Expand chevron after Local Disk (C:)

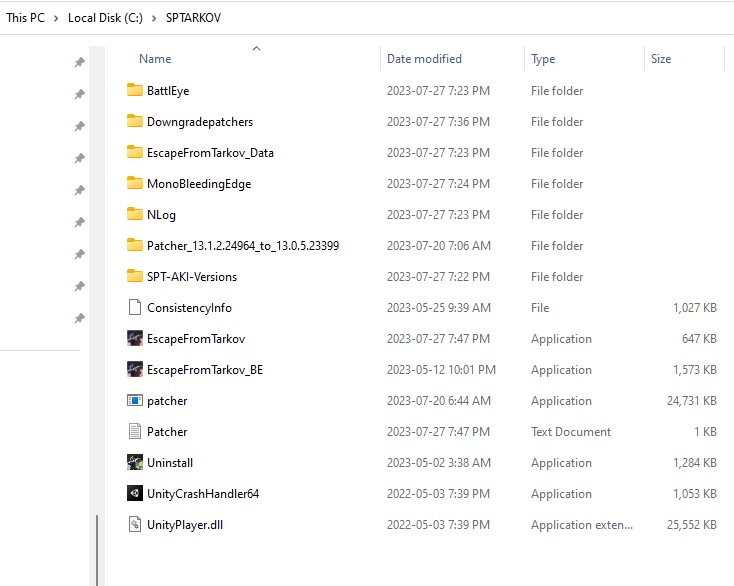[154, 18]
